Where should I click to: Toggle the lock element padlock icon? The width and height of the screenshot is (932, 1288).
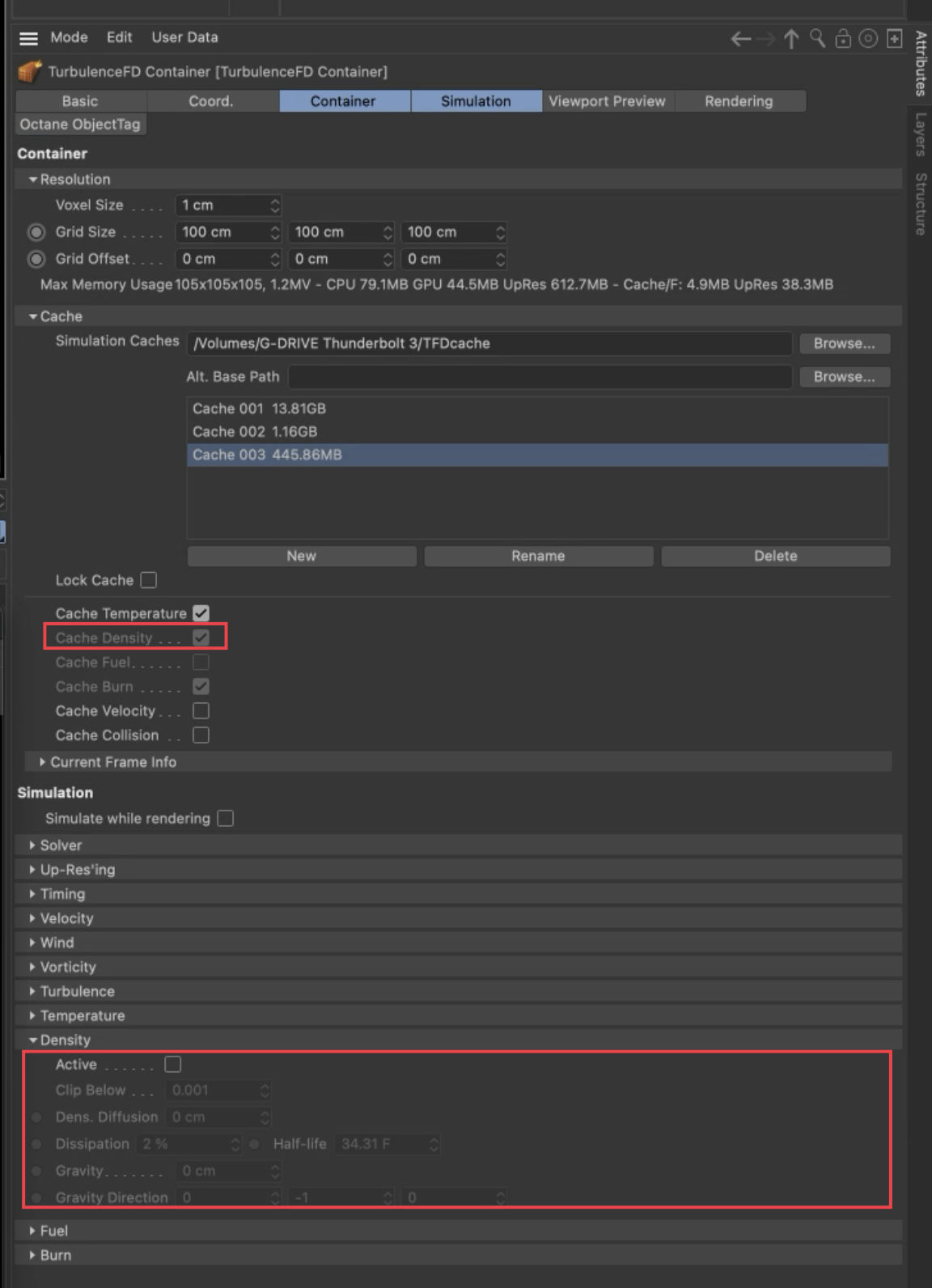point(843,39)
